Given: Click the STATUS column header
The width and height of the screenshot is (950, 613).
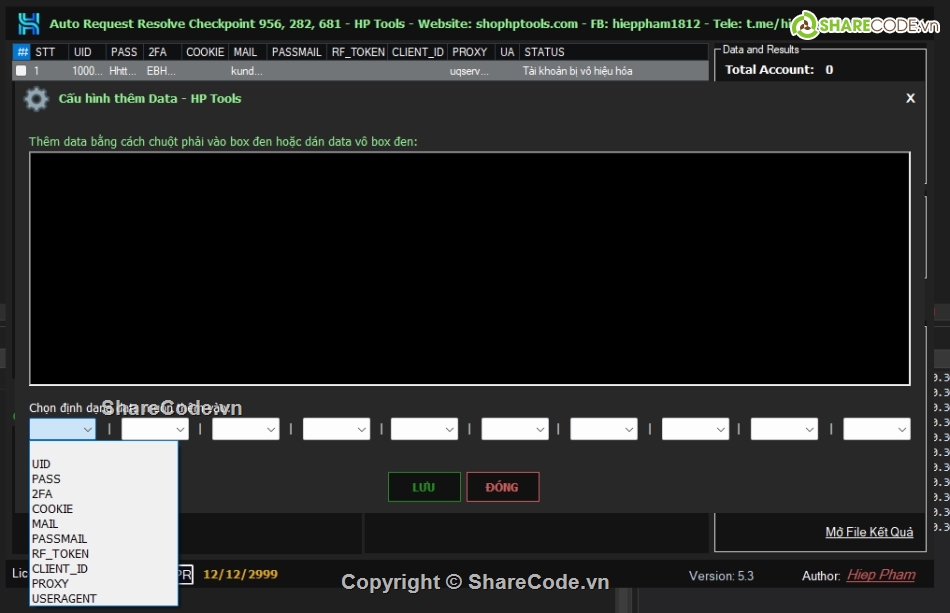Looking at the screenshot, I should (613, 52).
